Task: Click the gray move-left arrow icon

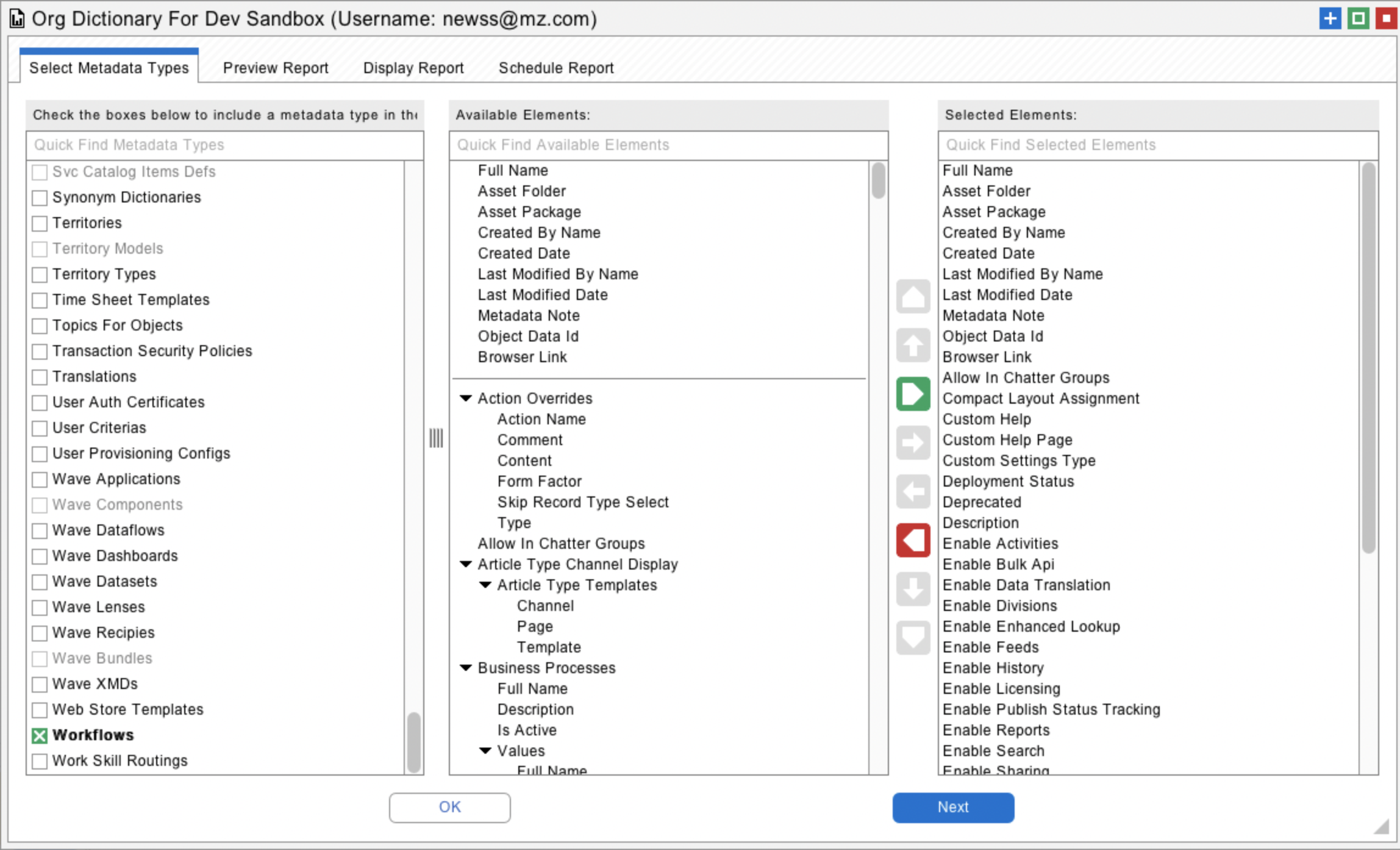Action: pyautogui.click(x=913, y=491)
